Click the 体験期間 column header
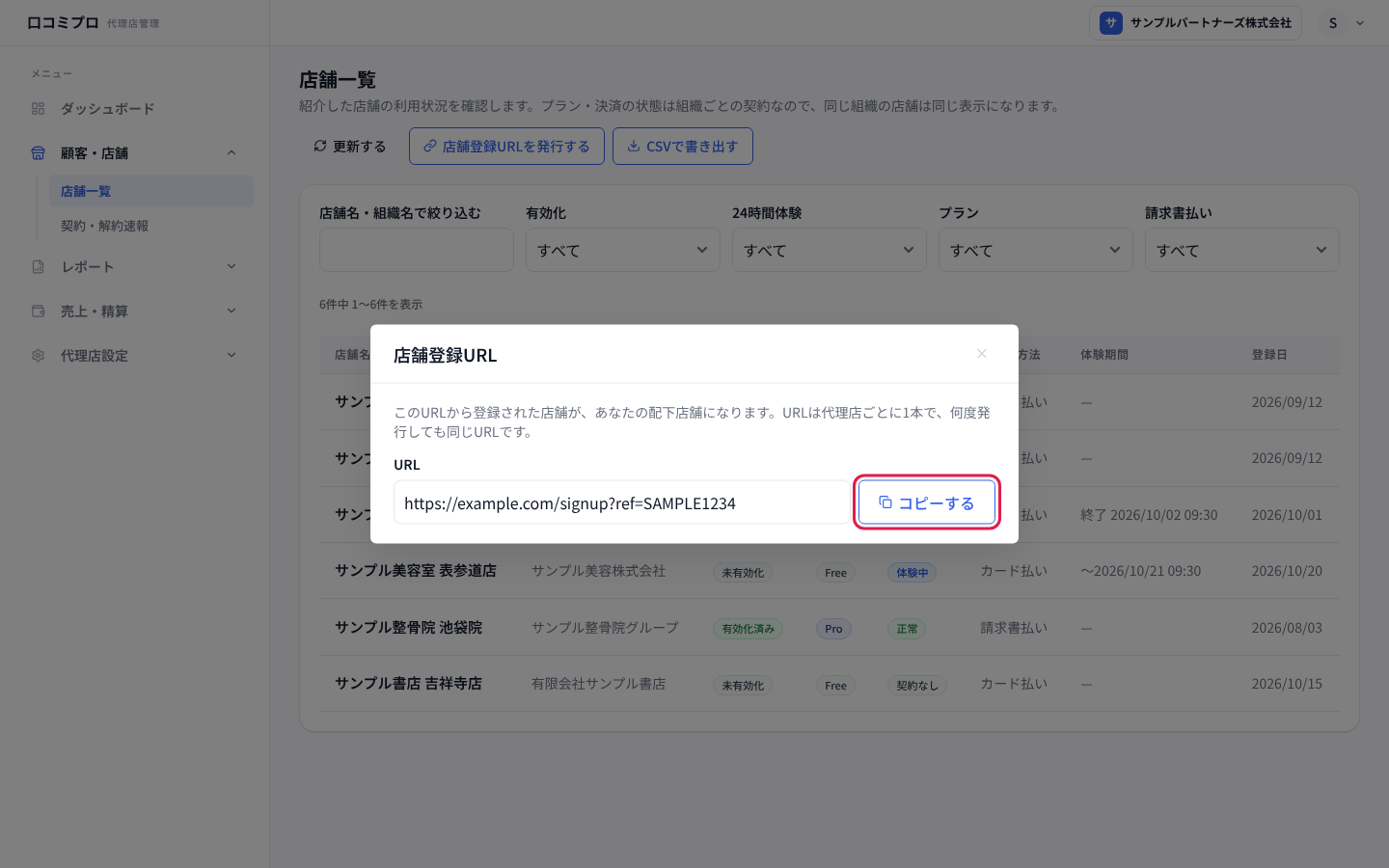Viewport: 1389px width, 868px height. point(1104,355)
